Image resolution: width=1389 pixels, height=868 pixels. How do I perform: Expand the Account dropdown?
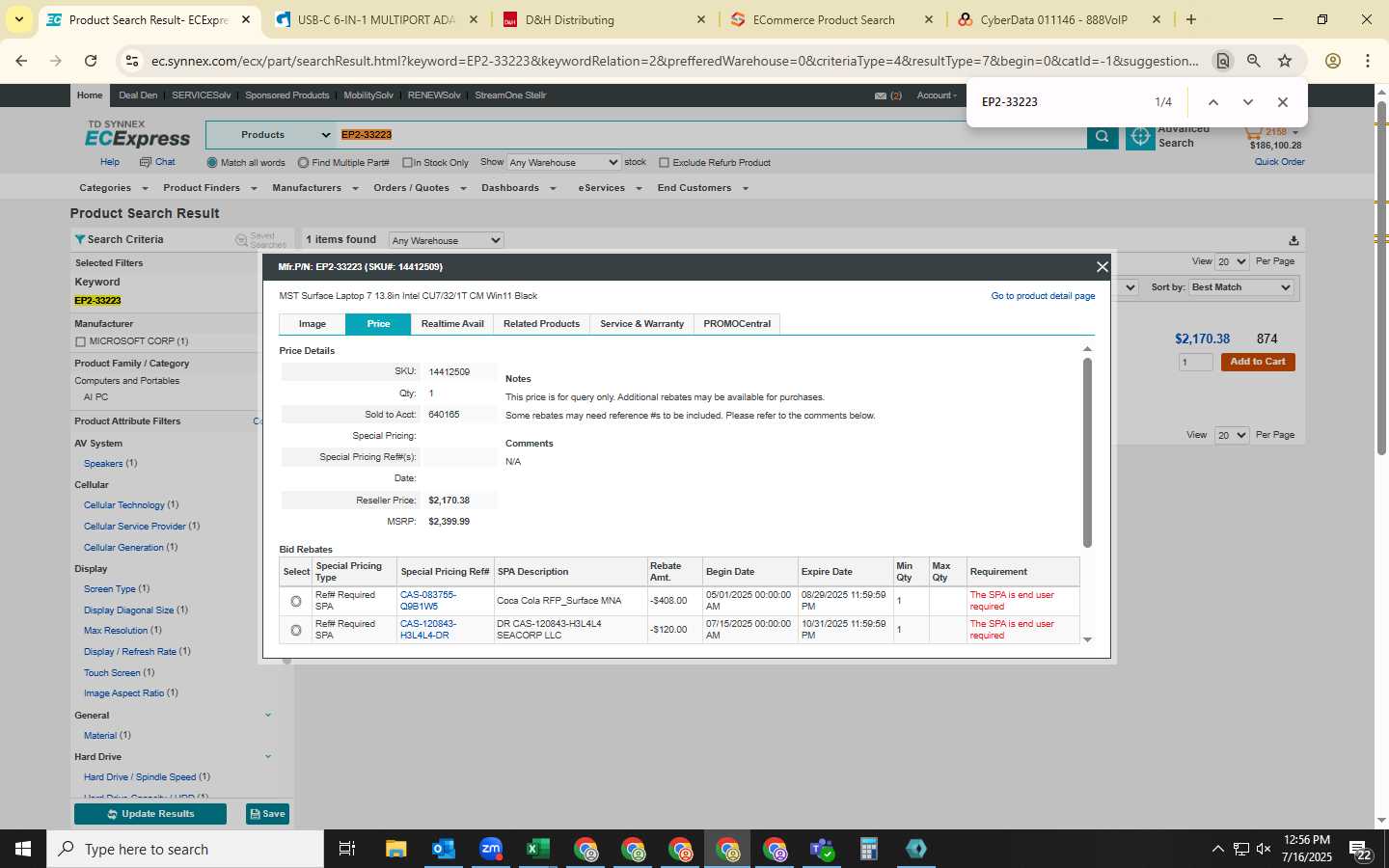(937, 95)
